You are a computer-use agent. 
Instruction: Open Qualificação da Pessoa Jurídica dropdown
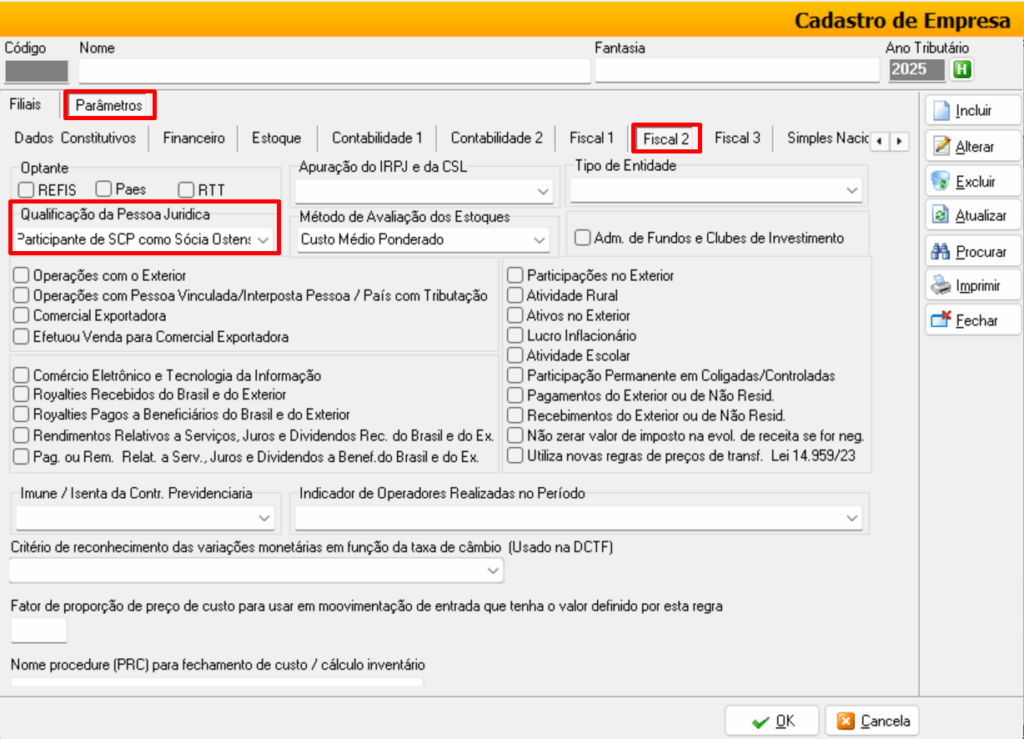pos(263,240)
